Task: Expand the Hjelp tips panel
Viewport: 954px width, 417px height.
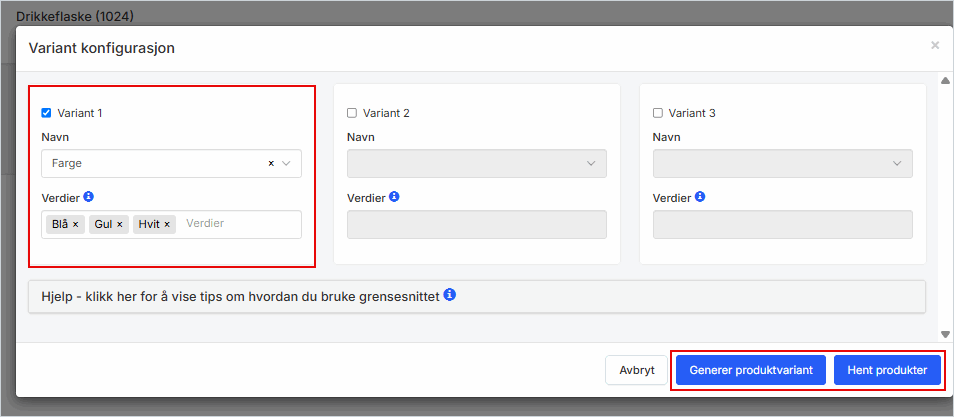Action: point(240,297)
